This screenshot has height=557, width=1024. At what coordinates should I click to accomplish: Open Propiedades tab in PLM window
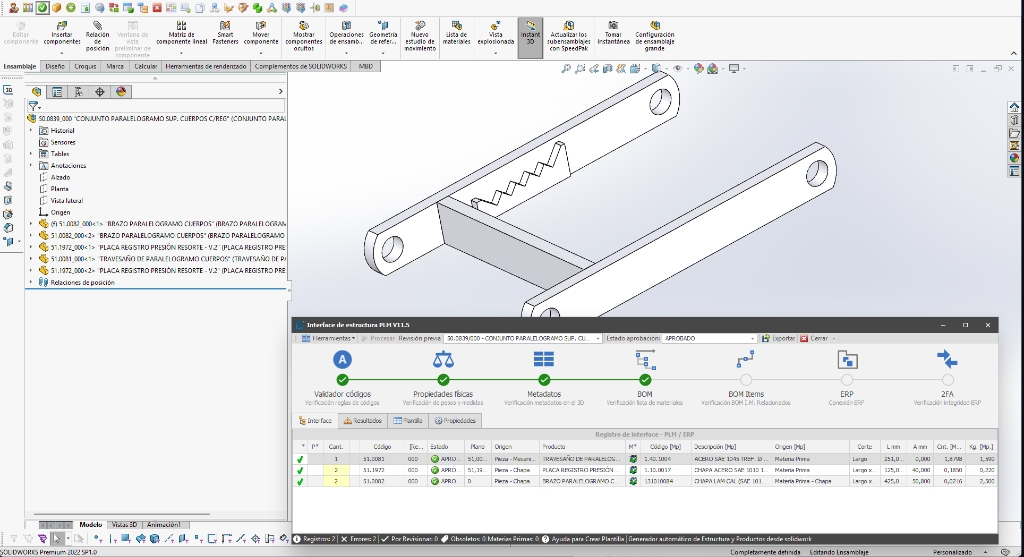(455, 421)
